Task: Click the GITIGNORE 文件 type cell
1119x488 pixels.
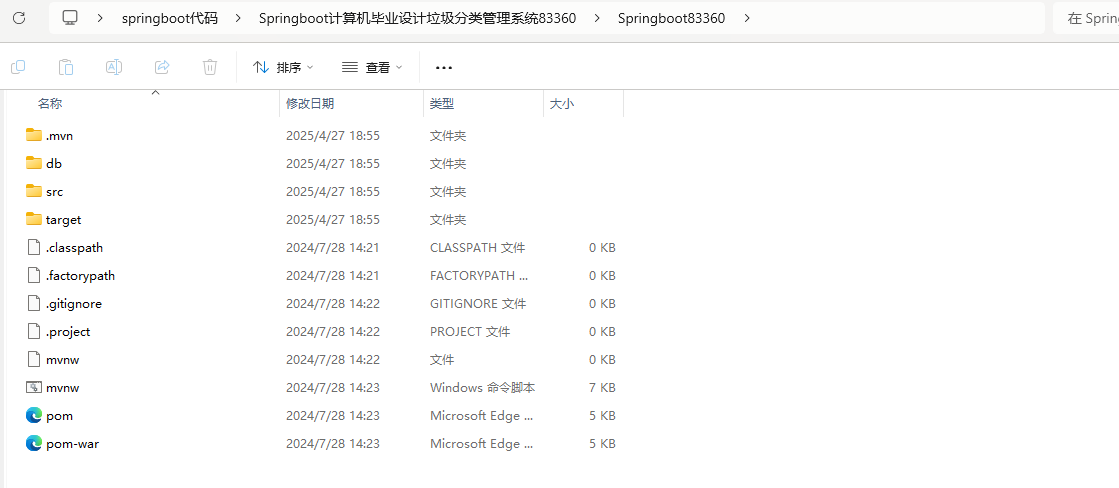Action: 477,304
